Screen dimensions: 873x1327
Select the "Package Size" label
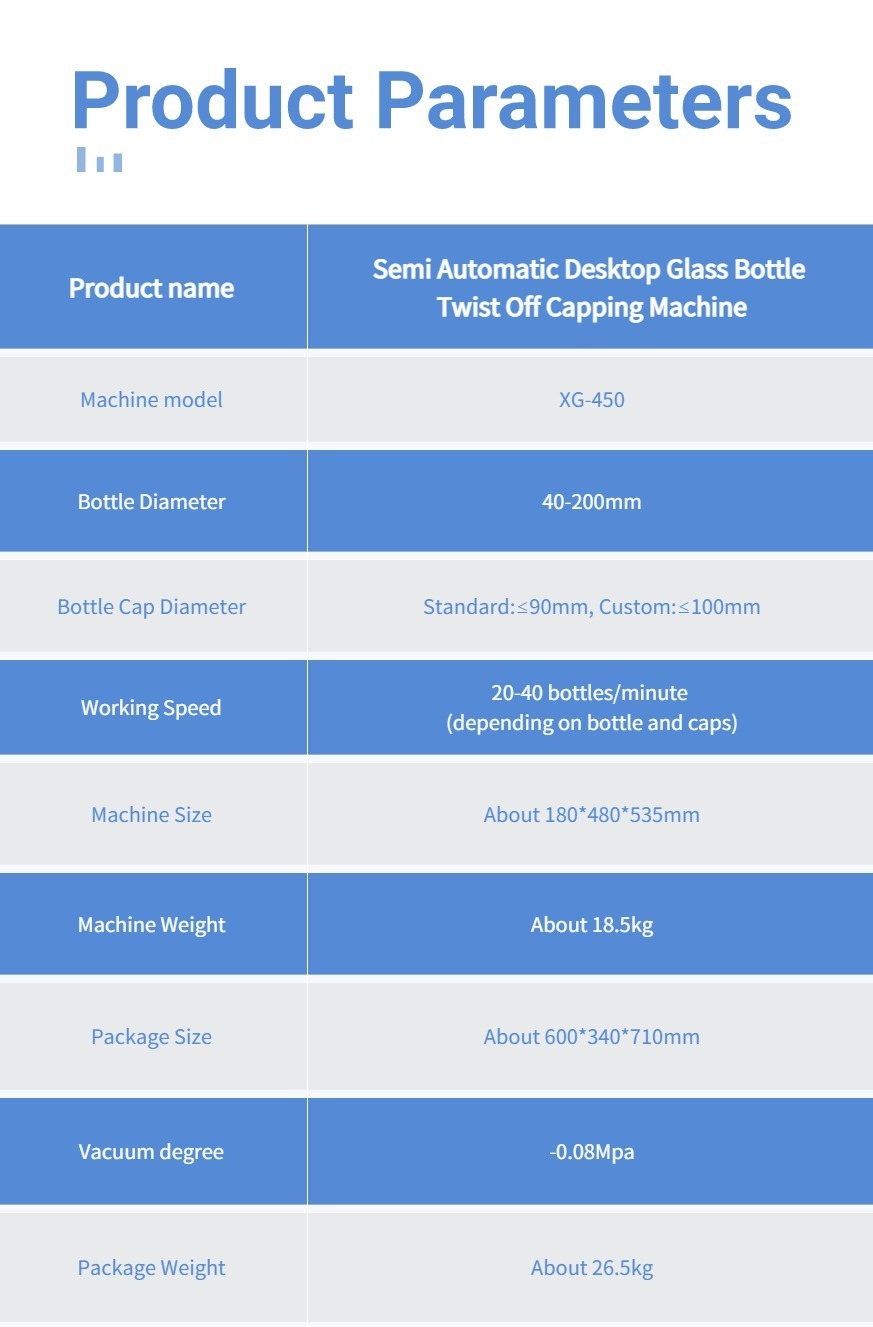(152, 1037)
